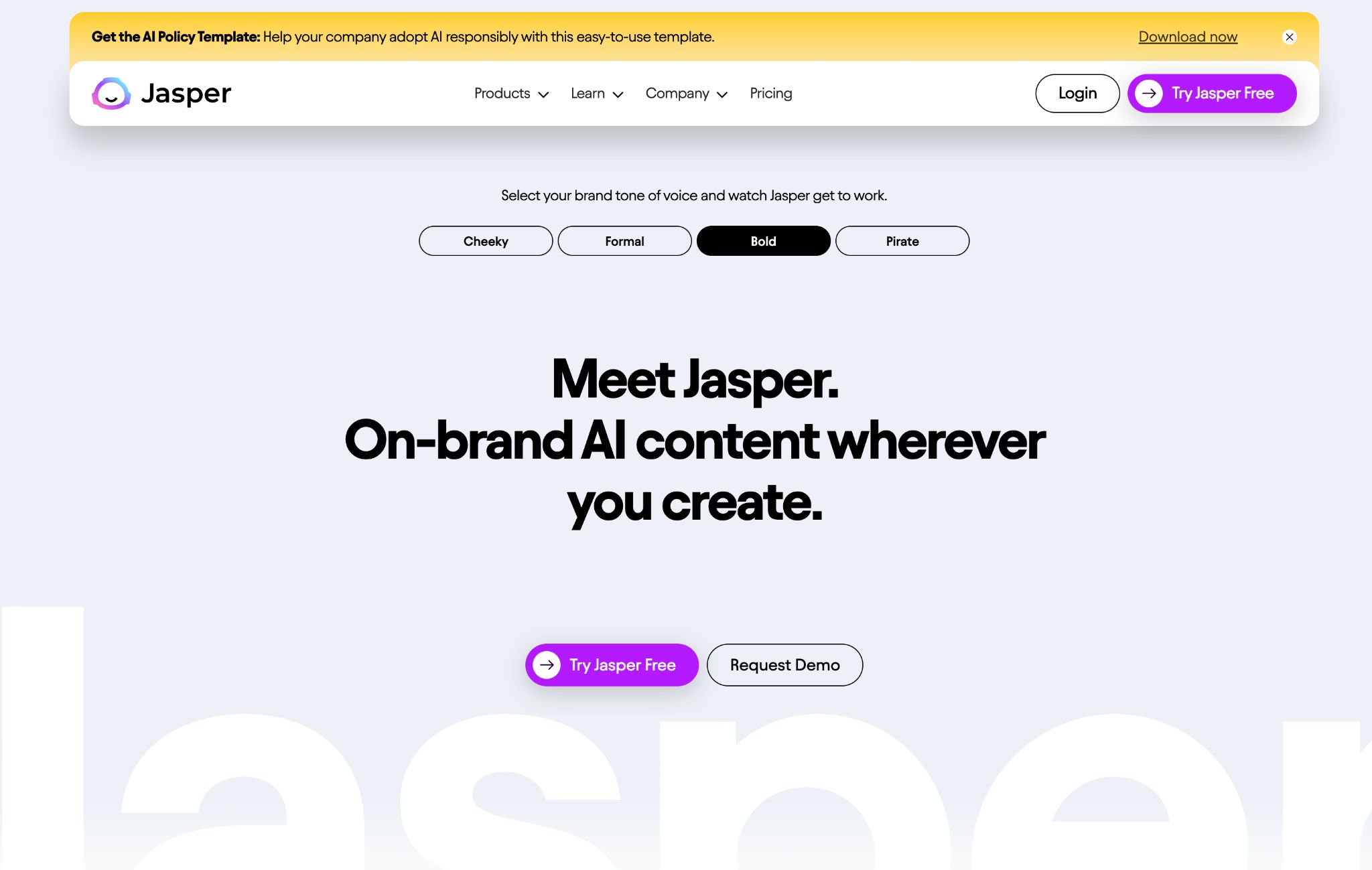
Task: Click the Jasper logo icon
Action: pos(111,92)
